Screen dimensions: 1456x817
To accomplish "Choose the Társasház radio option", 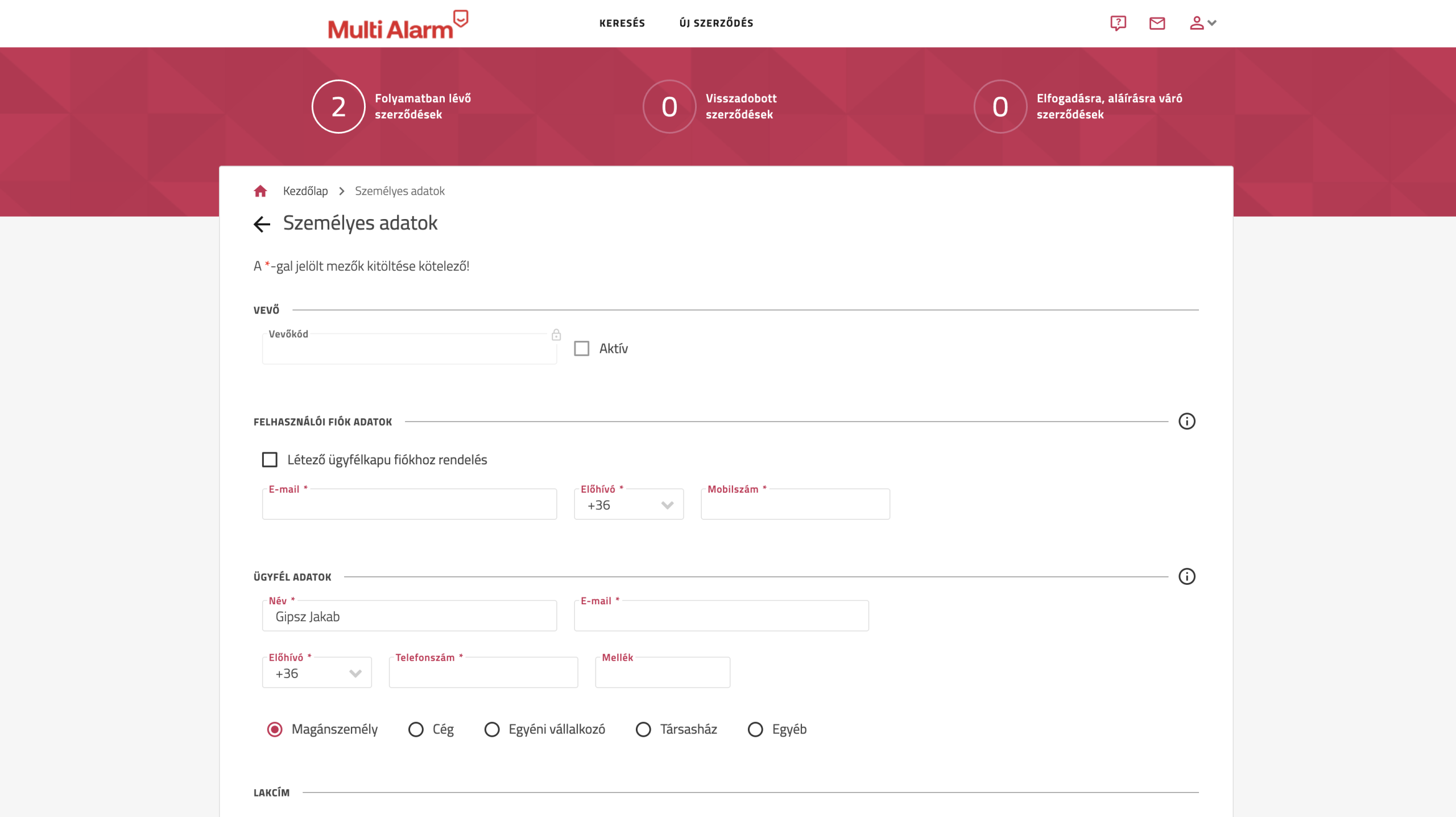I will click(643, 729).
